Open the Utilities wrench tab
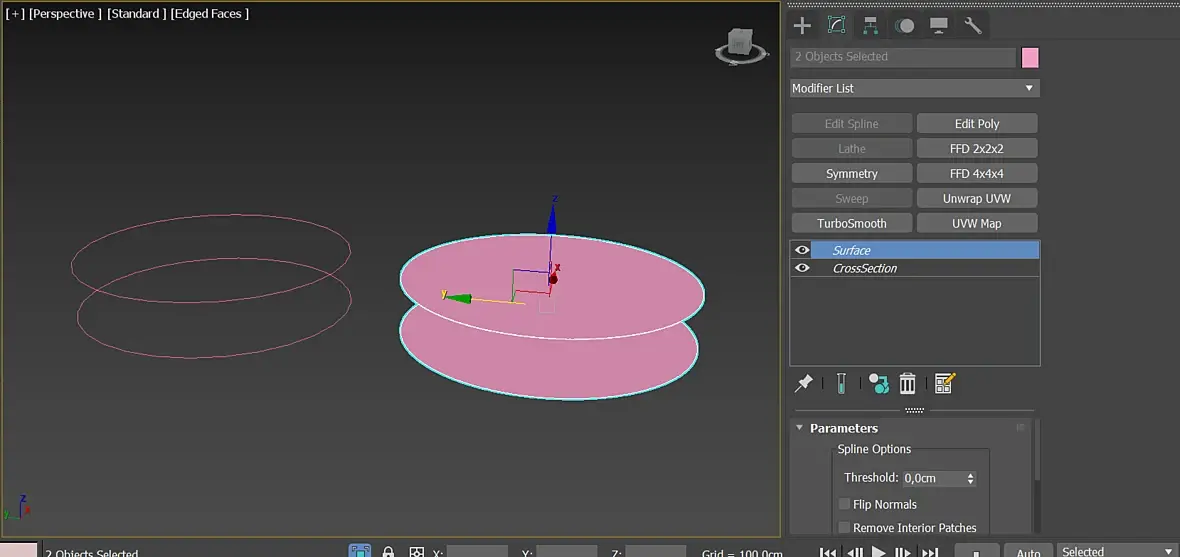 [x=973, y=25]
